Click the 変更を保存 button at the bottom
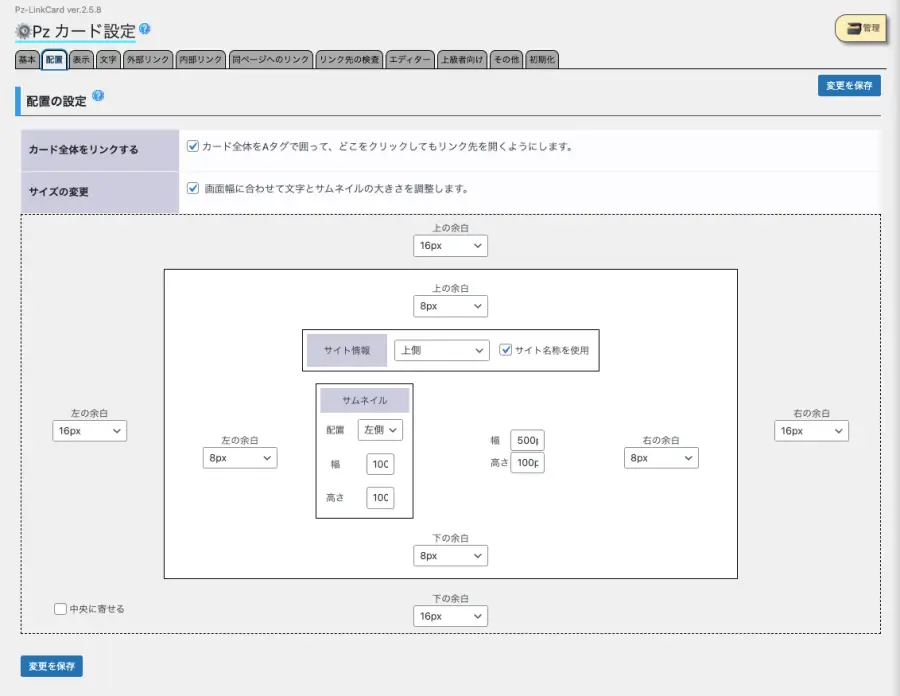Viewport: 900px width, 696px height. pyautogui.click(x=50, y=666)
